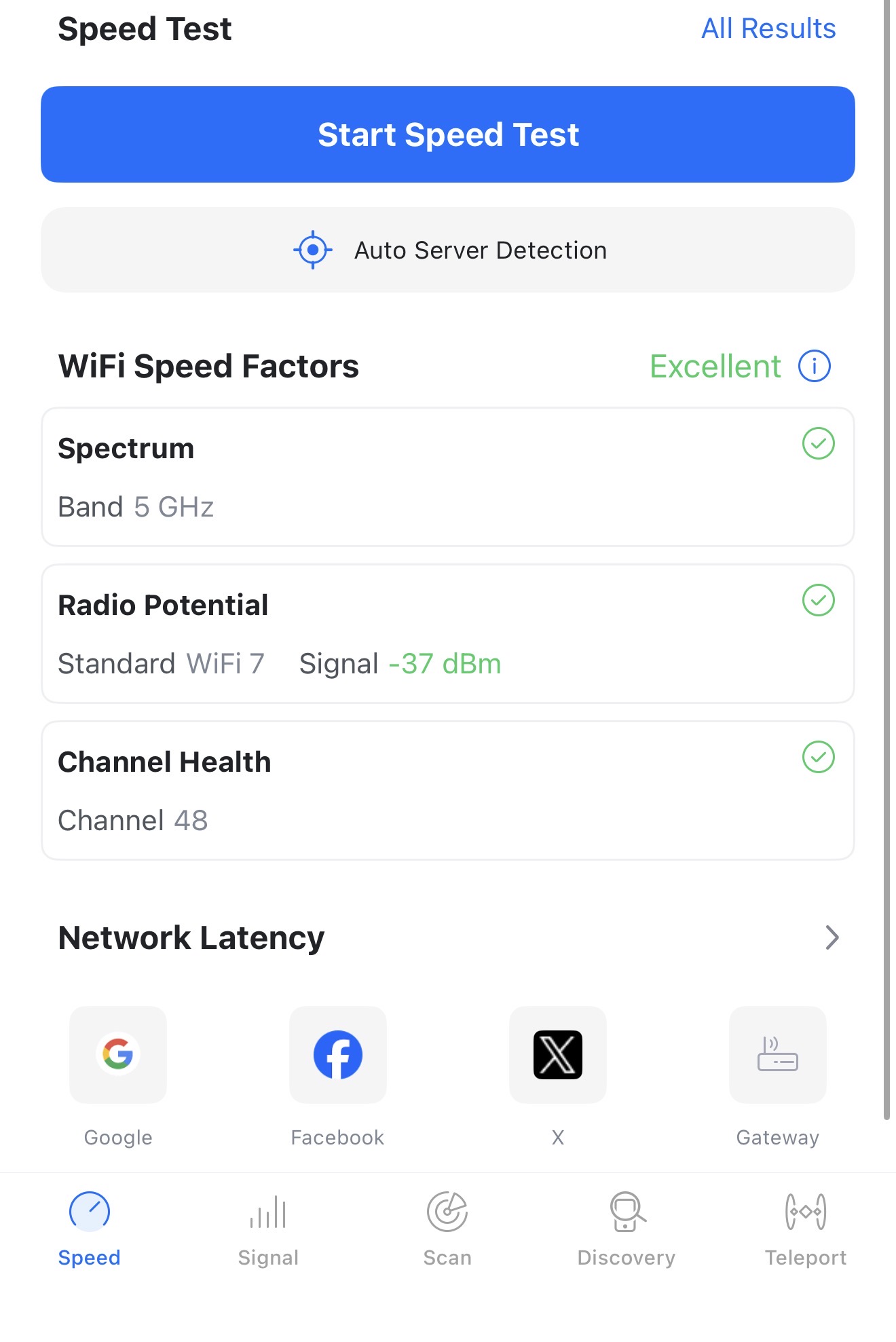896x1342 pixels.
Task: Tap the Excellent rating label
Action: pos(715,367)
